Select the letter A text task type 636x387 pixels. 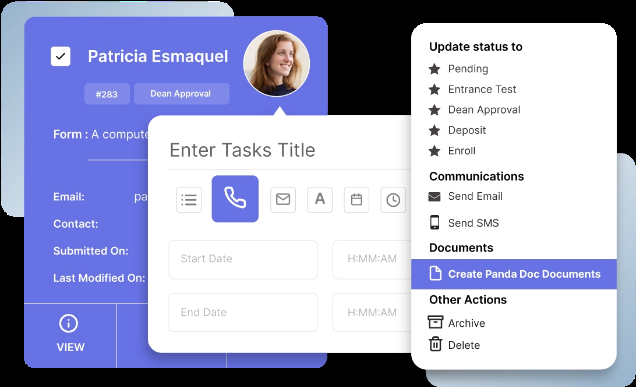point(320,200)
